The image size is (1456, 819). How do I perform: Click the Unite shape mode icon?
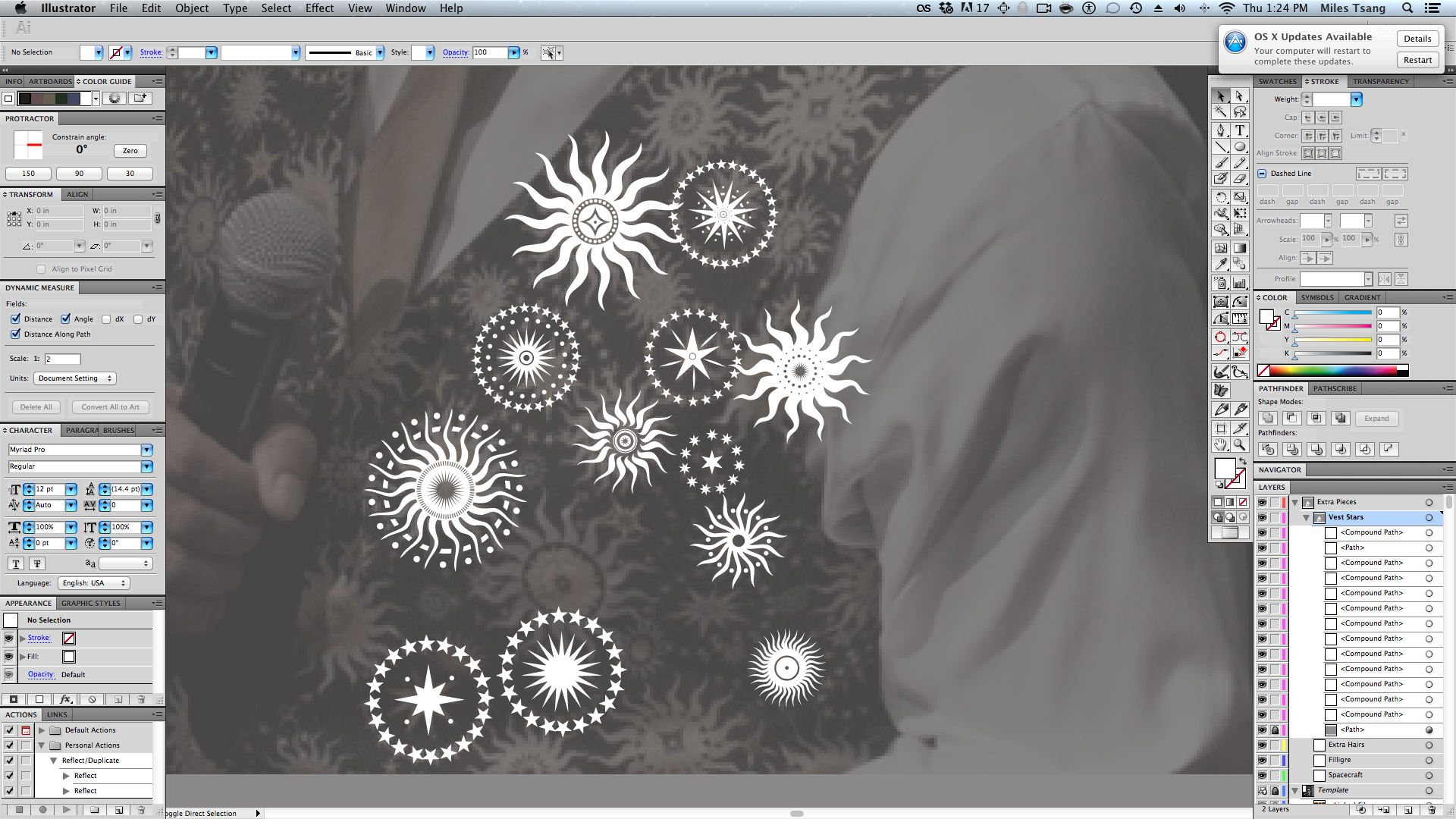point(1267,419)
